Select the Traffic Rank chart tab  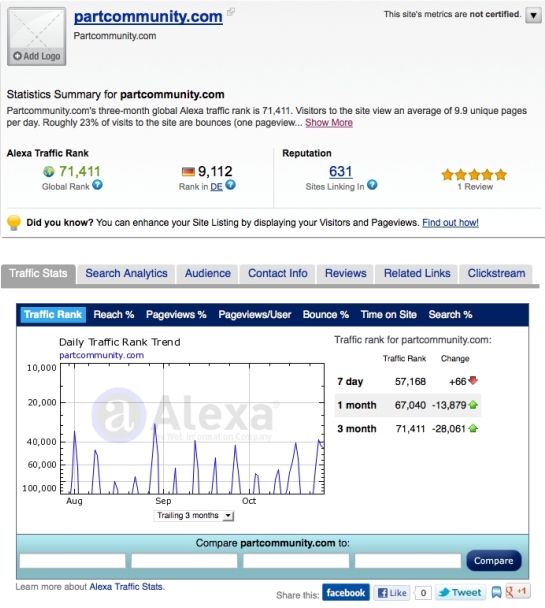[53, 314]
